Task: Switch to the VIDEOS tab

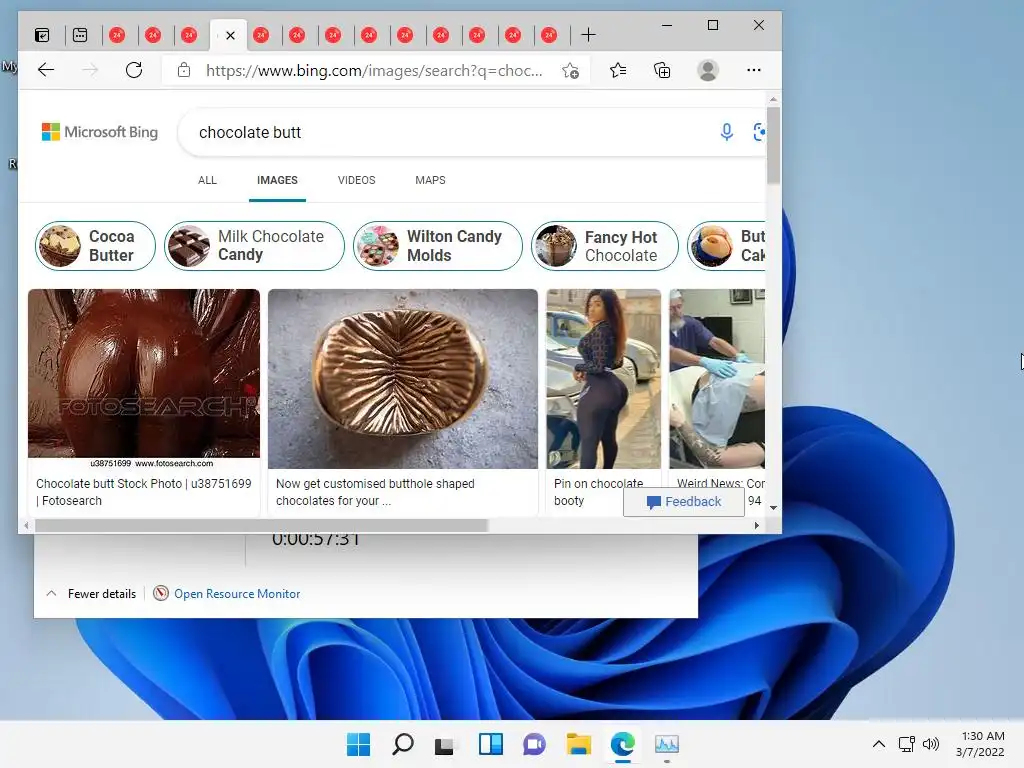Action: pos(357,180)
